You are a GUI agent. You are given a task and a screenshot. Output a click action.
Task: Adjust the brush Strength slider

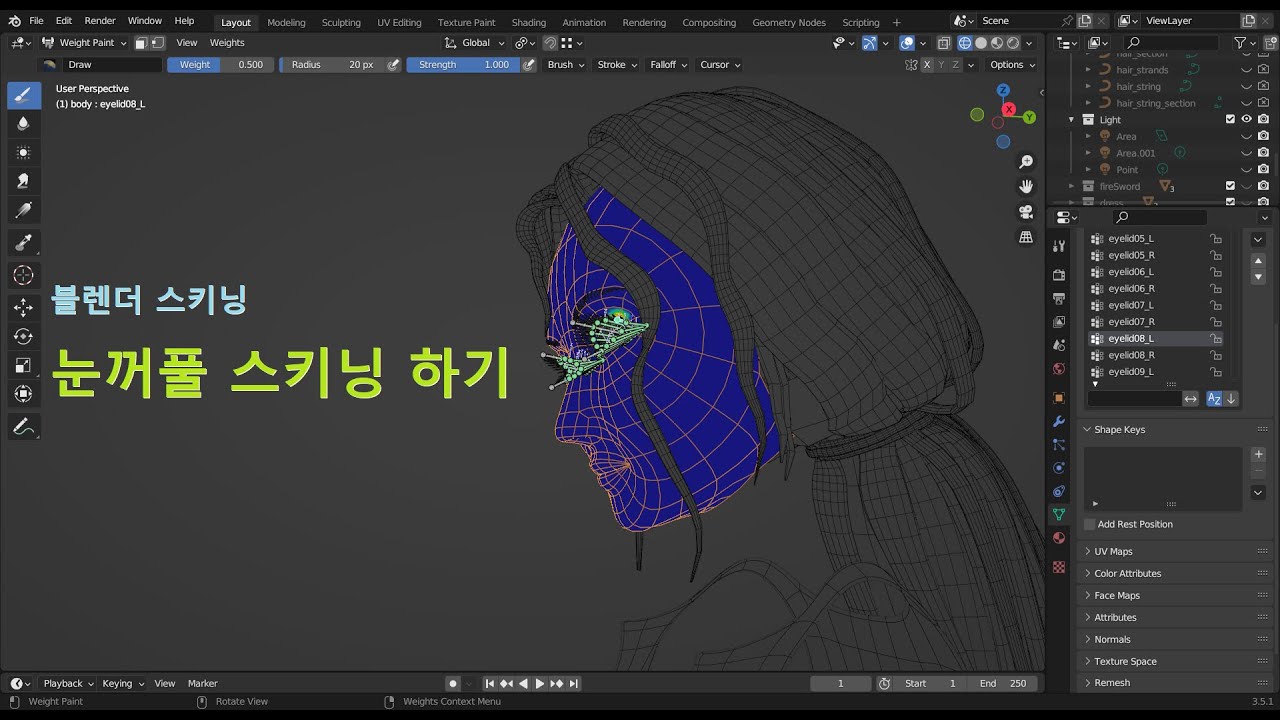[x=463, y=65]
